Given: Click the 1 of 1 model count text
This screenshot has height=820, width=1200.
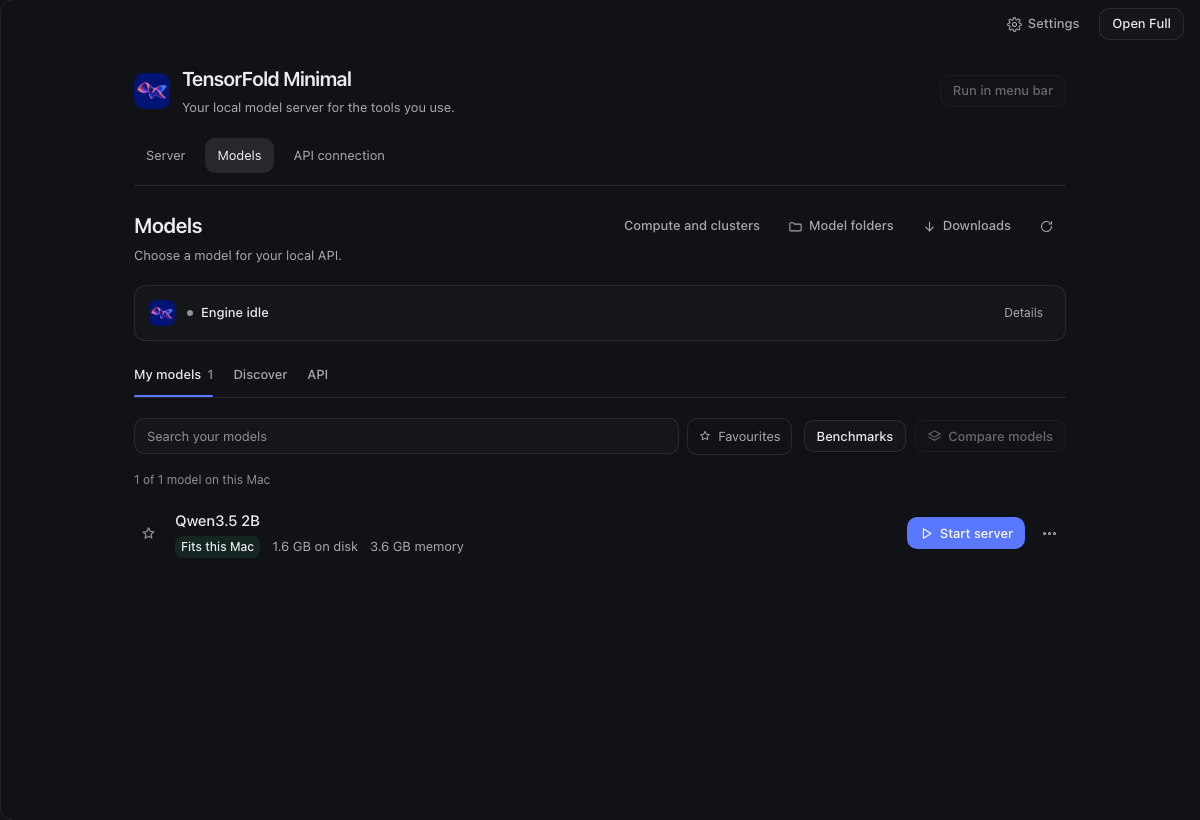Looking at the screenshot, I should tap(202, 480).
